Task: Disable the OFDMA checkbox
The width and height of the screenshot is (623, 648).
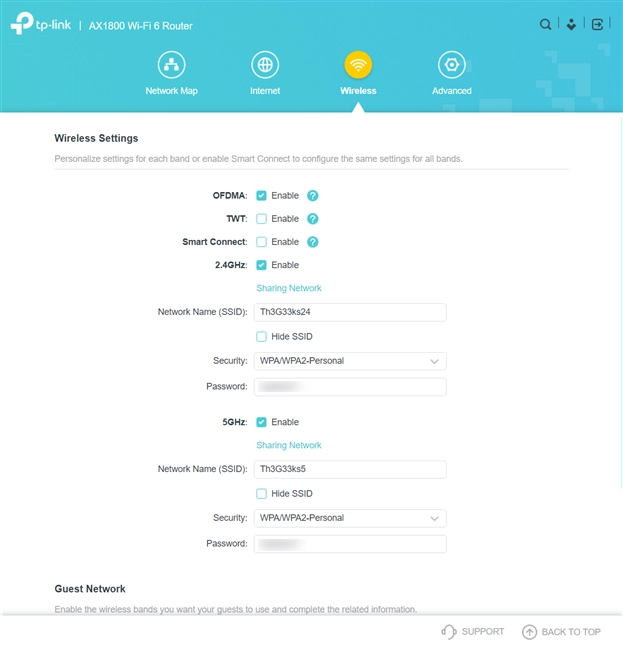Action: click(x=261, y=195)
